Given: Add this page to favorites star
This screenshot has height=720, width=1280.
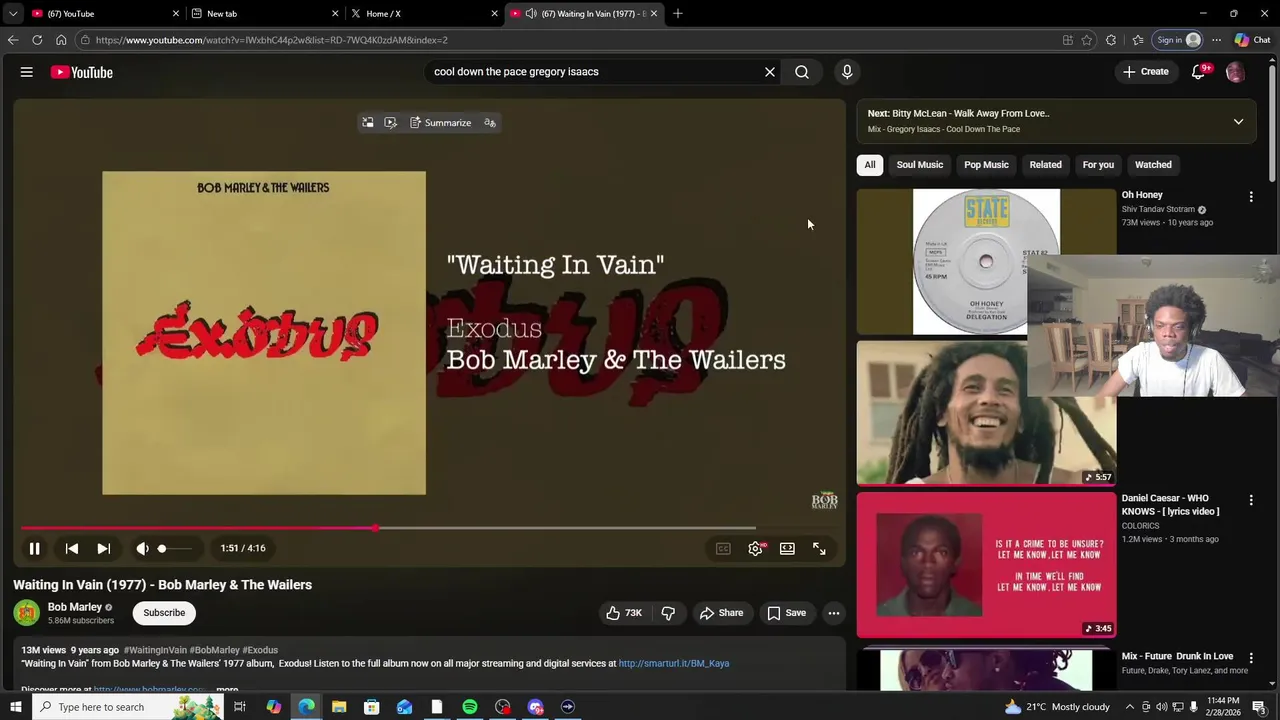Looking at the screenshot, I should point(1087,40).
